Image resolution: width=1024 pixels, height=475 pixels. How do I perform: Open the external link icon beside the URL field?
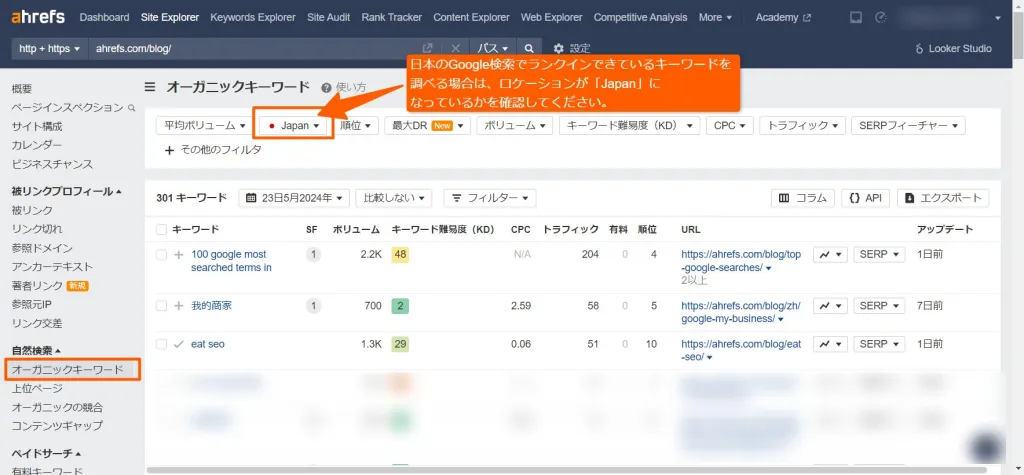point(428,48)
